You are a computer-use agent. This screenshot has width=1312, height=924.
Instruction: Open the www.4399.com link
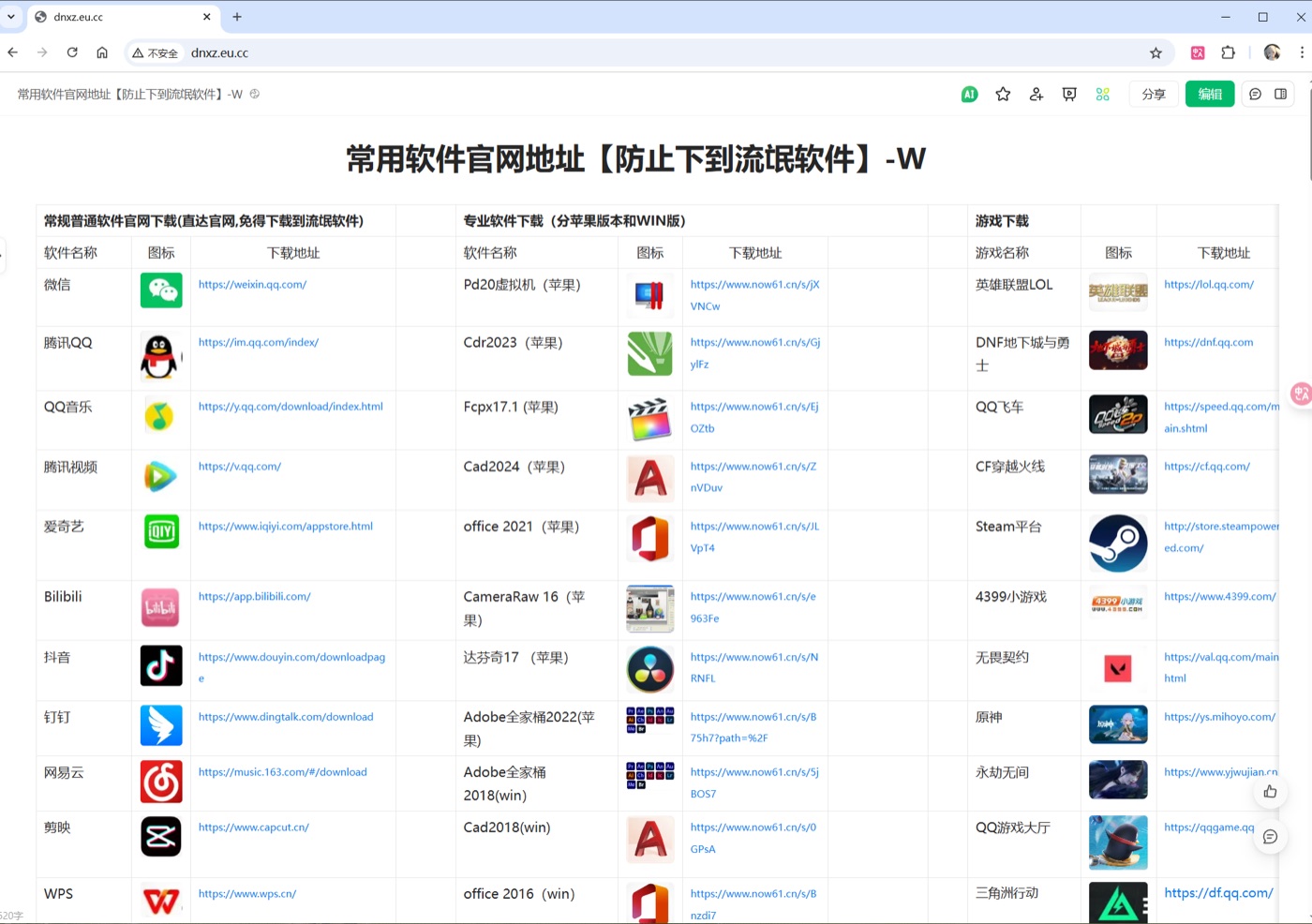[1220, 597]
